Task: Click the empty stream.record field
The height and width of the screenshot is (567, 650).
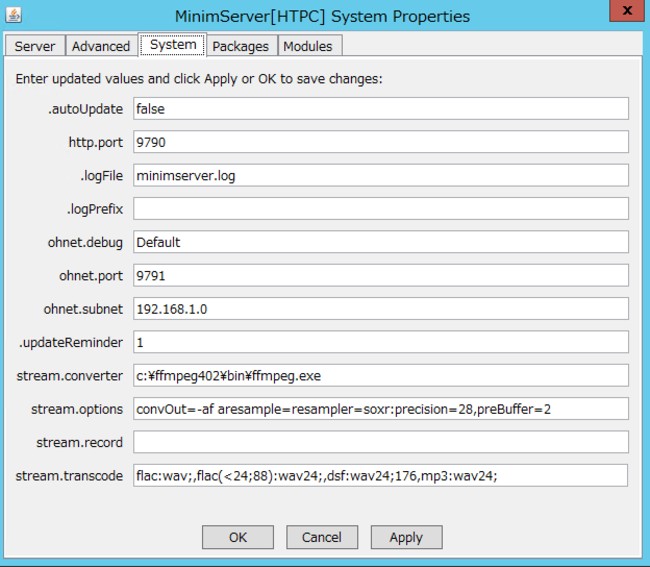Action: (x=381, y=442)
